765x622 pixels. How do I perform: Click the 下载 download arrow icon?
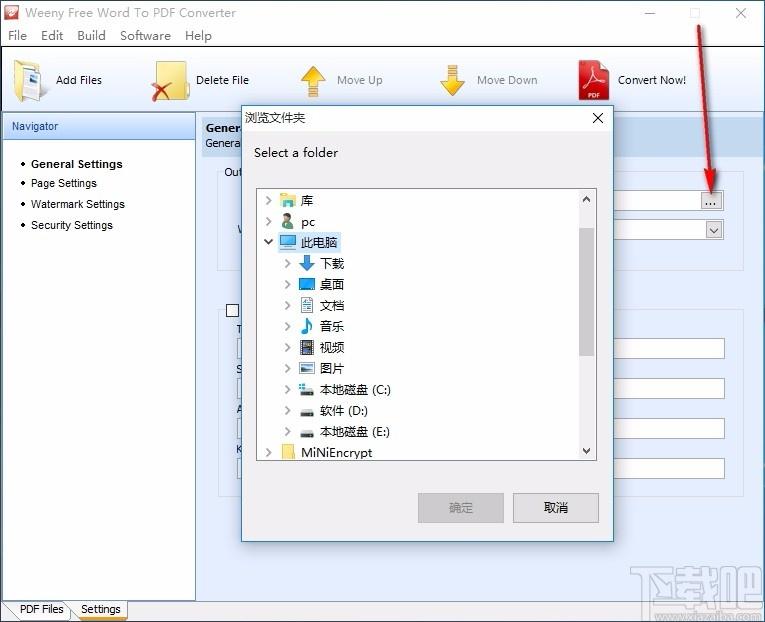click(x=307, y=263)
